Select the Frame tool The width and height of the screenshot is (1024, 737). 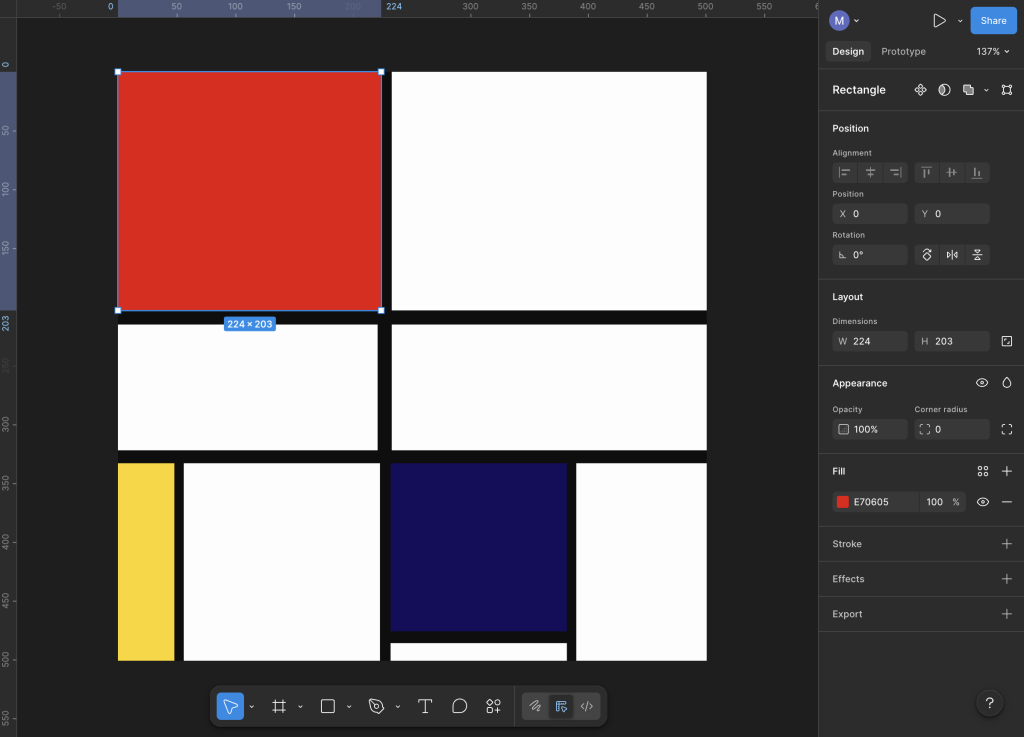pos(279,706)
